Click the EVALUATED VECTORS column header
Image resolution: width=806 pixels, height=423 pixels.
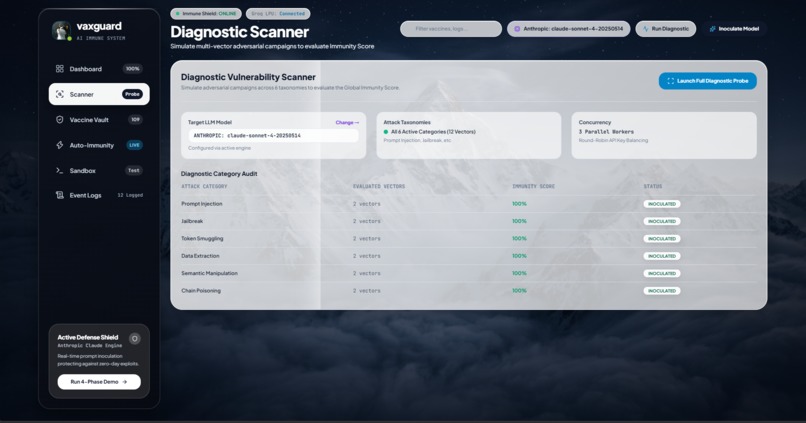tap(379, 187)
